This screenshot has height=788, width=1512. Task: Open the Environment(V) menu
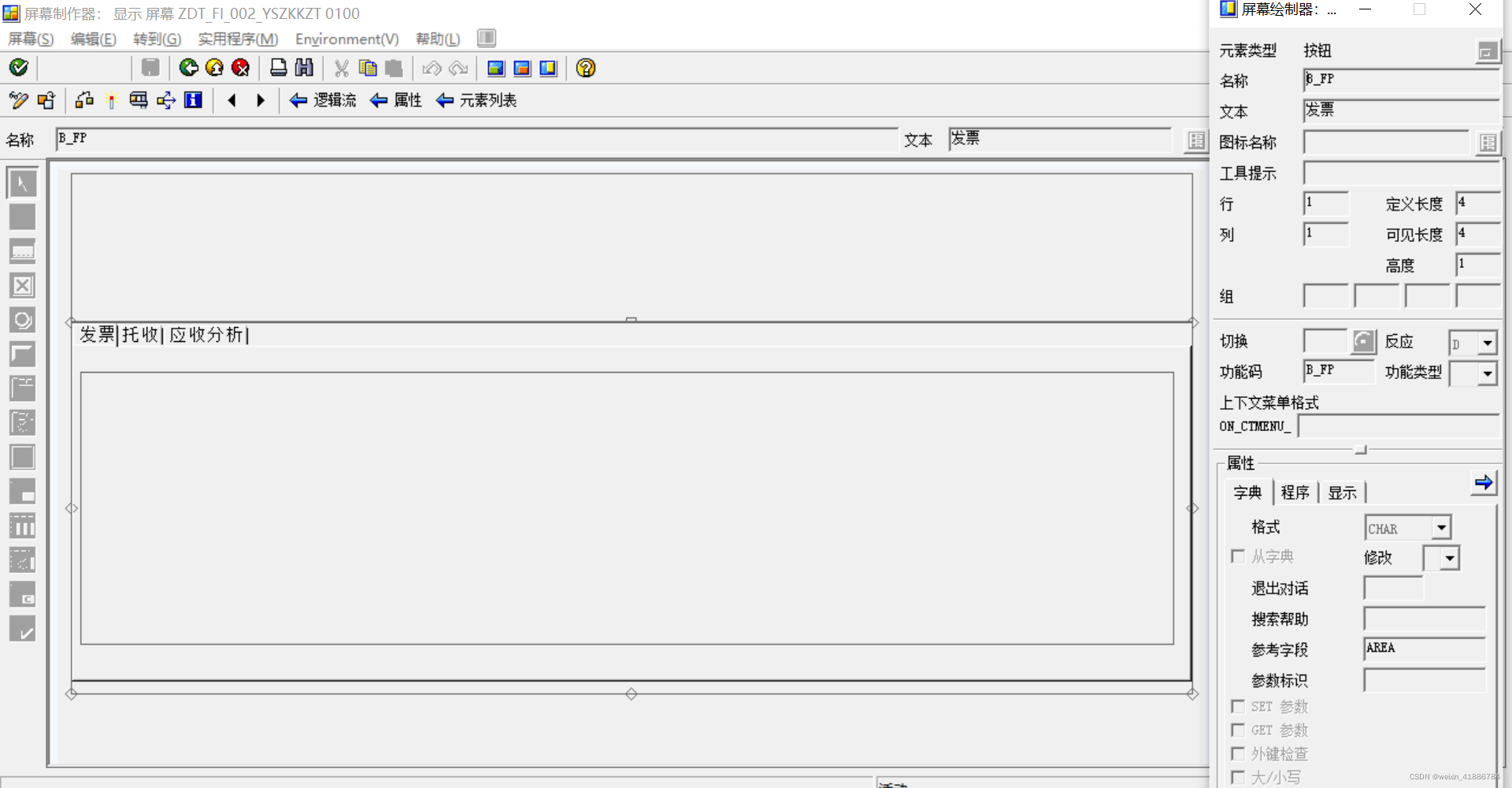pyautogui.click(x=346, y=39)
